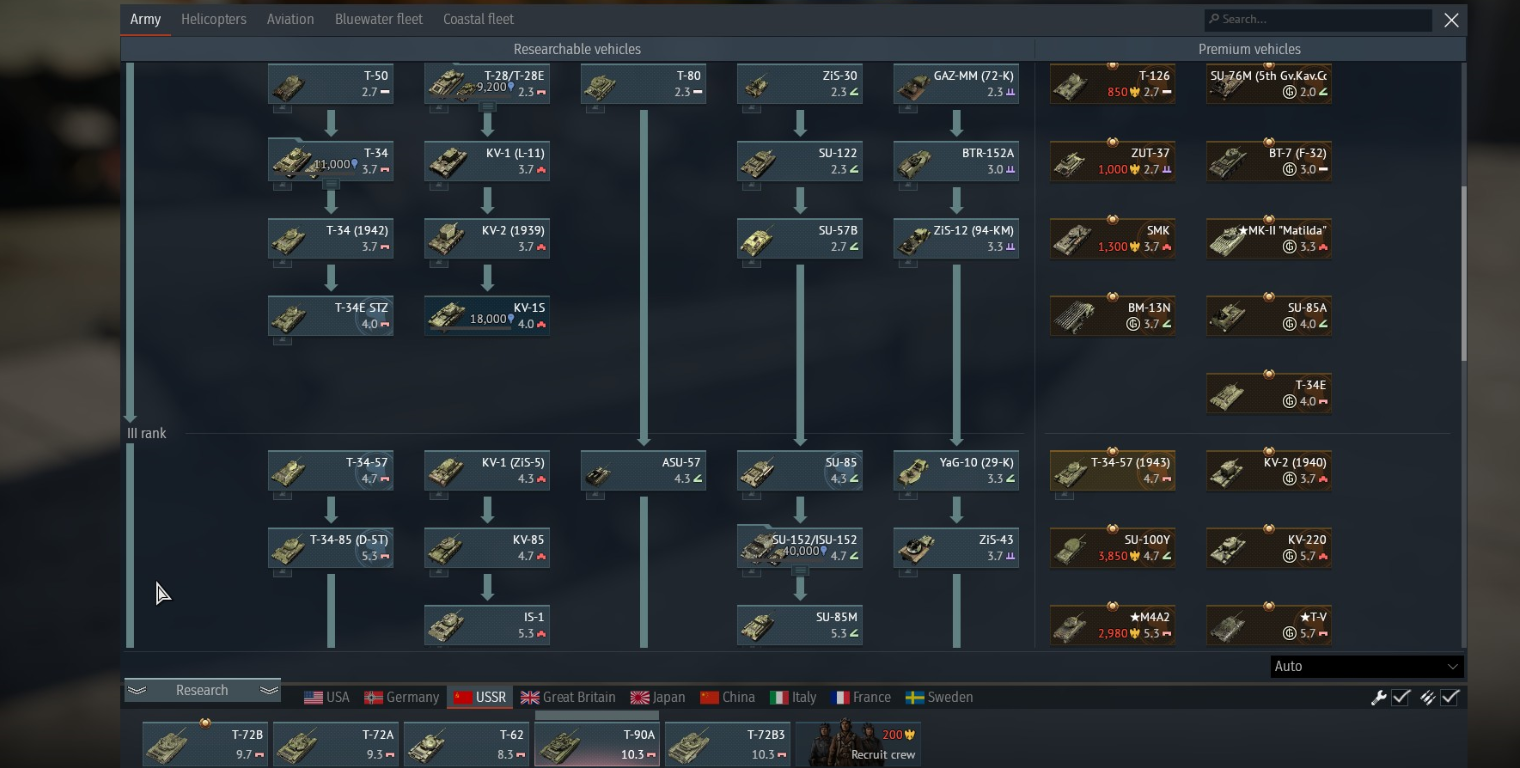Select the T-34 (1942) card
The width and height of the screenshot is (1520, 768).
[x=330, y=239]
